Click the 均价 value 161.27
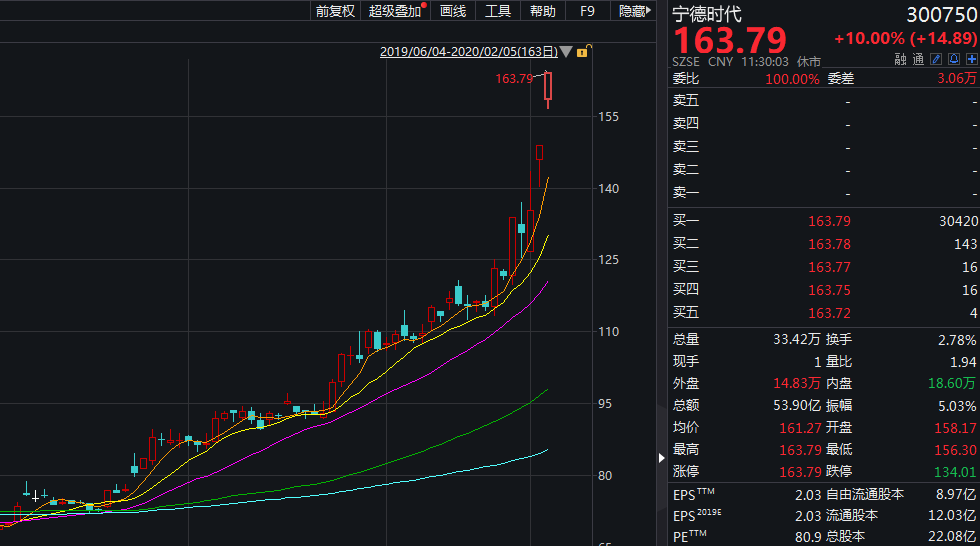980x546 pixels. [800, 428]
